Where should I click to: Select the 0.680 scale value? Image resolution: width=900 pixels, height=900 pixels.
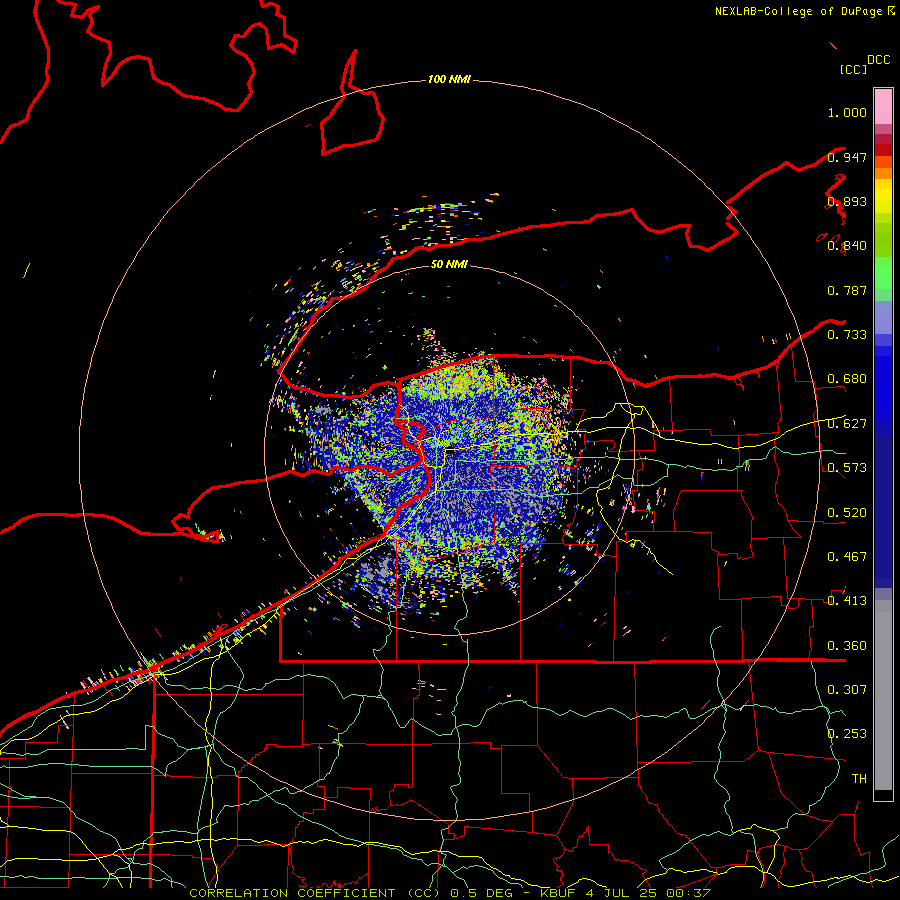(847, 379)
